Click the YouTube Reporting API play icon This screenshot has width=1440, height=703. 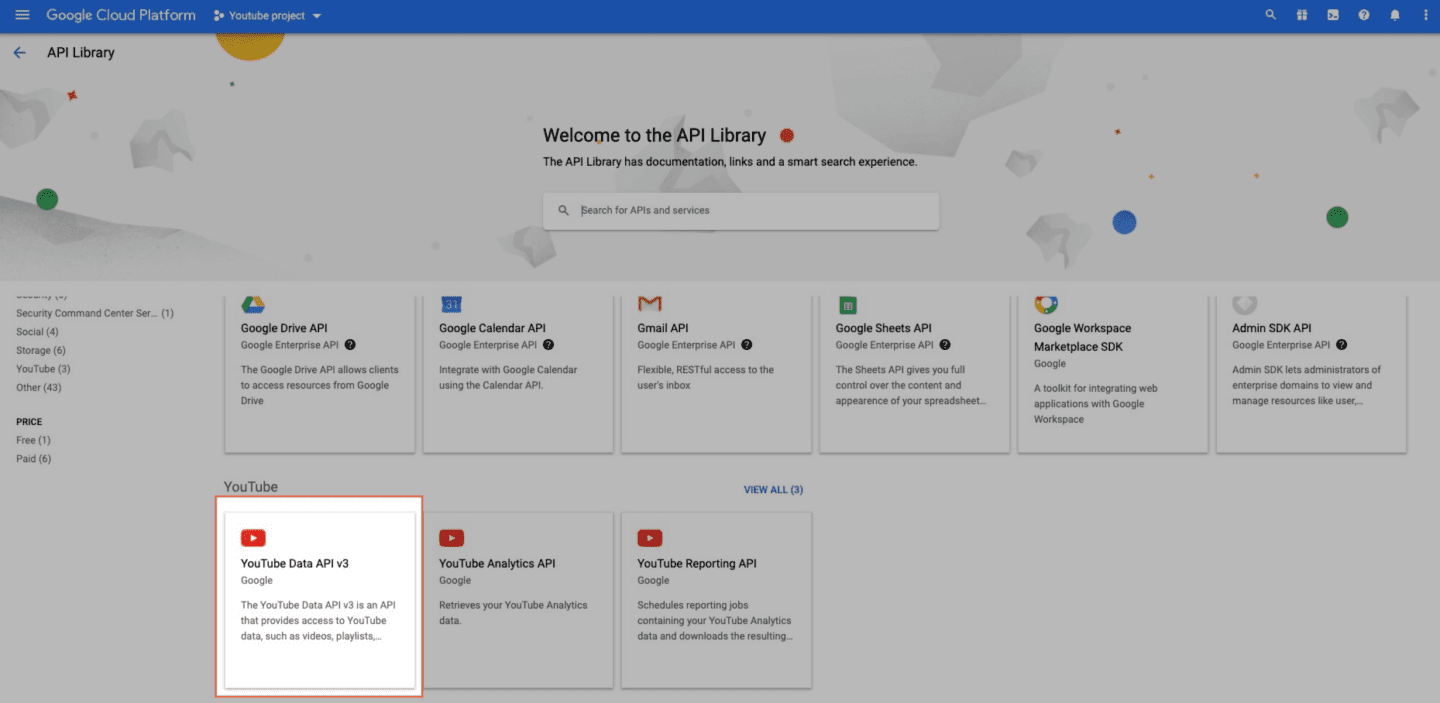point(650,538)
